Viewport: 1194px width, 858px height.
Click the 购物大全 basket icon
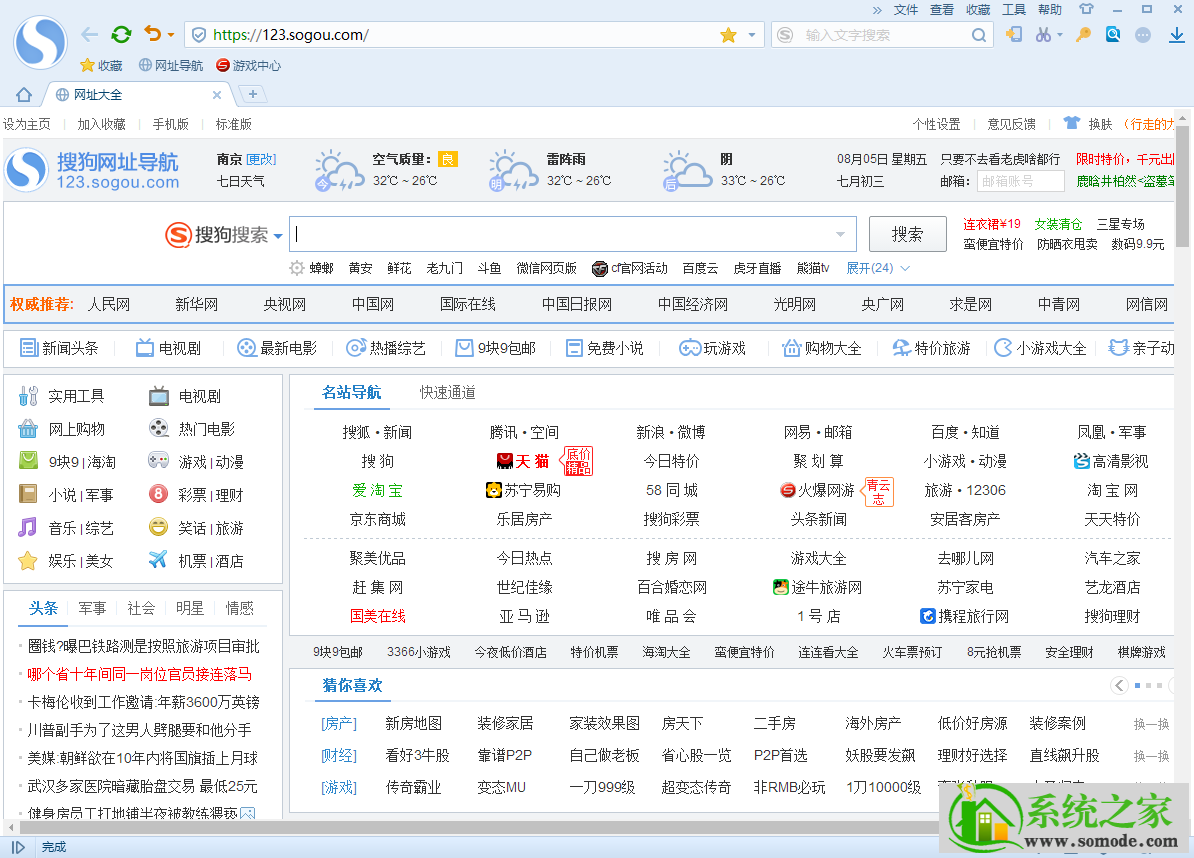[792, 348]
